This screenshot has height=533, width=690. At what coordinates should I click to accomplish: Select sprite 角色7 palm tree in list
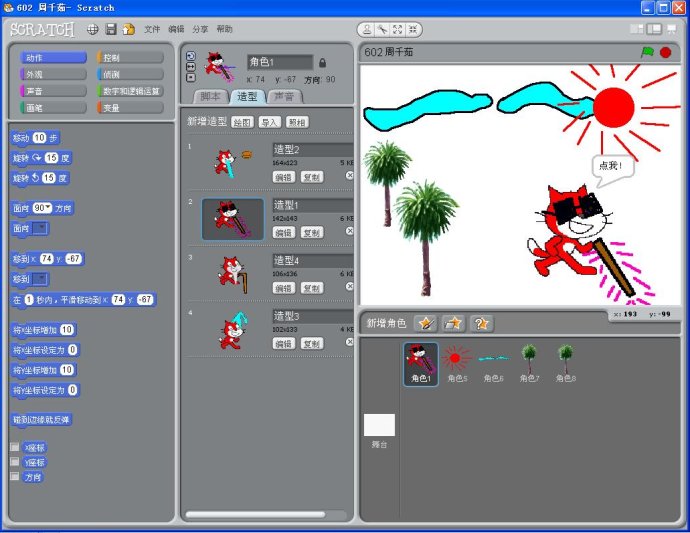[529, 364]
